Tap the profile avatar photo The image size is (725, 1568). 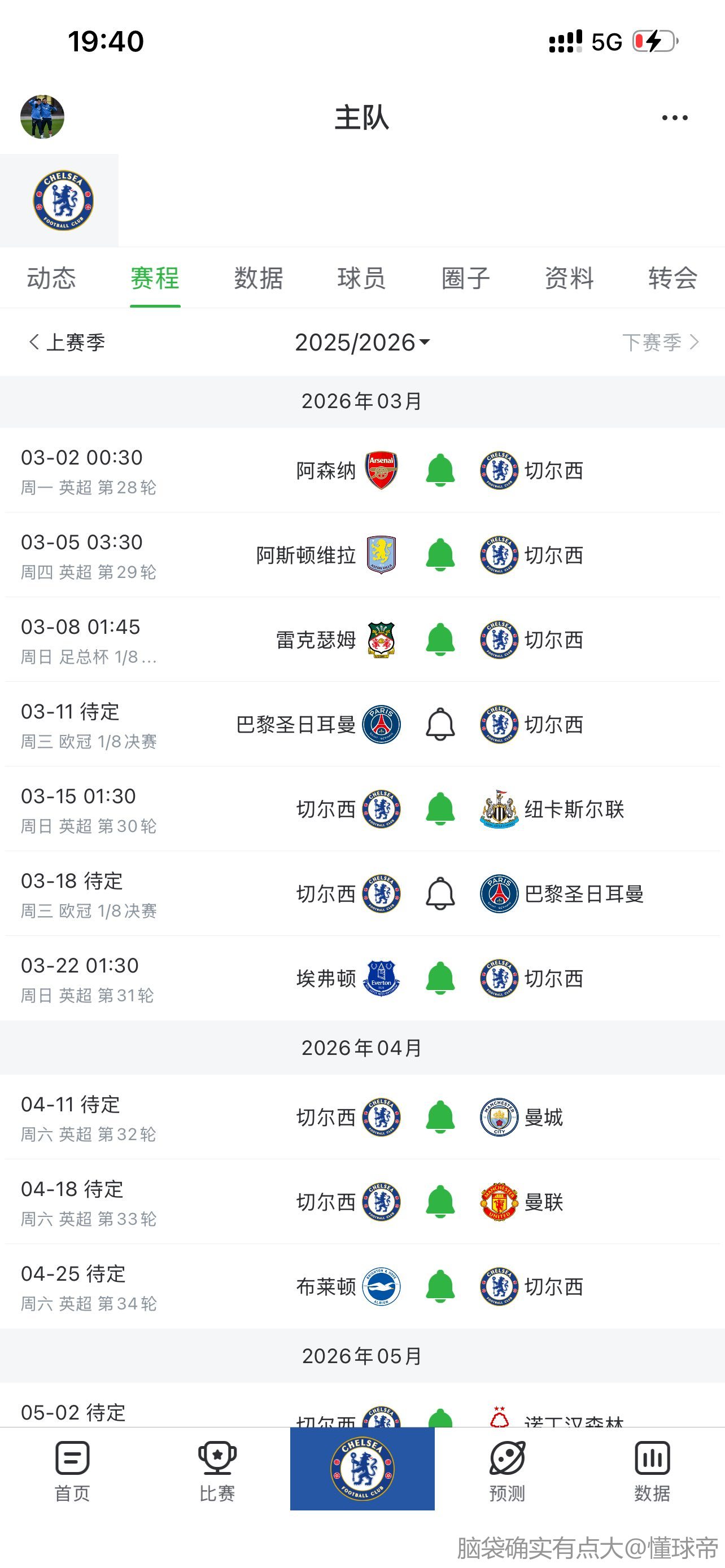coord(42,116)
